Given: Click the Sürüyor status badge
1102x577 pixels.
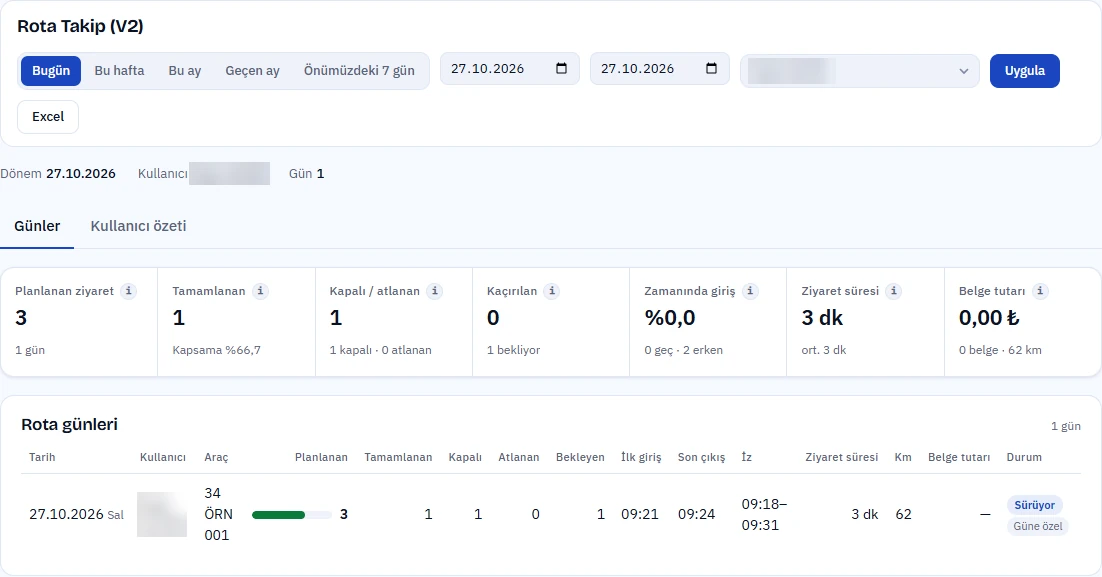Looking at the screenshot, I should pyautogui.click(x=1035, y=505).
